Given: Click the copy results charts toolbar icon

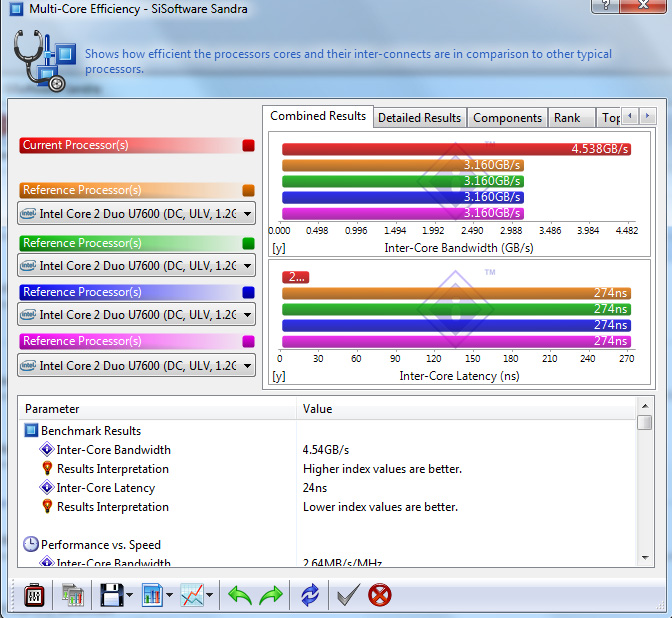Looking at the screenshot, I should click(73, 595).
